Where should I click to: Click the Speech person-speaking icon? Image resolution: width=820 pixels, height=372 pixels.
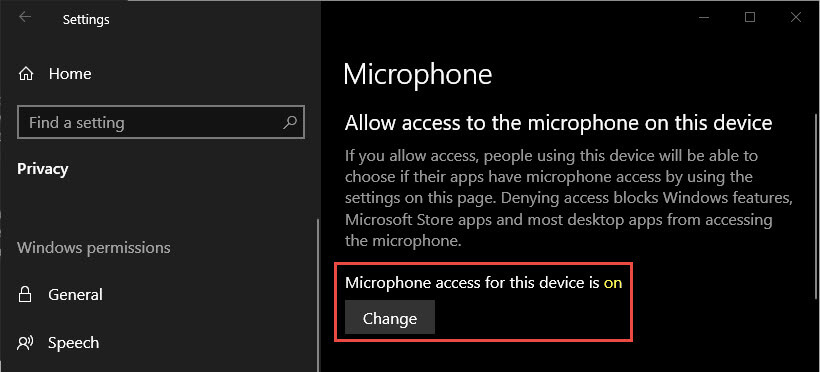(x=25, y=343)
